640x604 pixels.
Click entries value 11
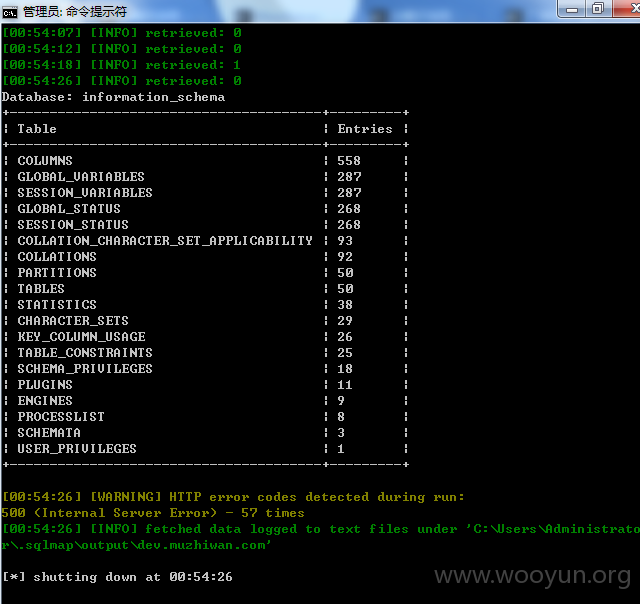(345, 384)
